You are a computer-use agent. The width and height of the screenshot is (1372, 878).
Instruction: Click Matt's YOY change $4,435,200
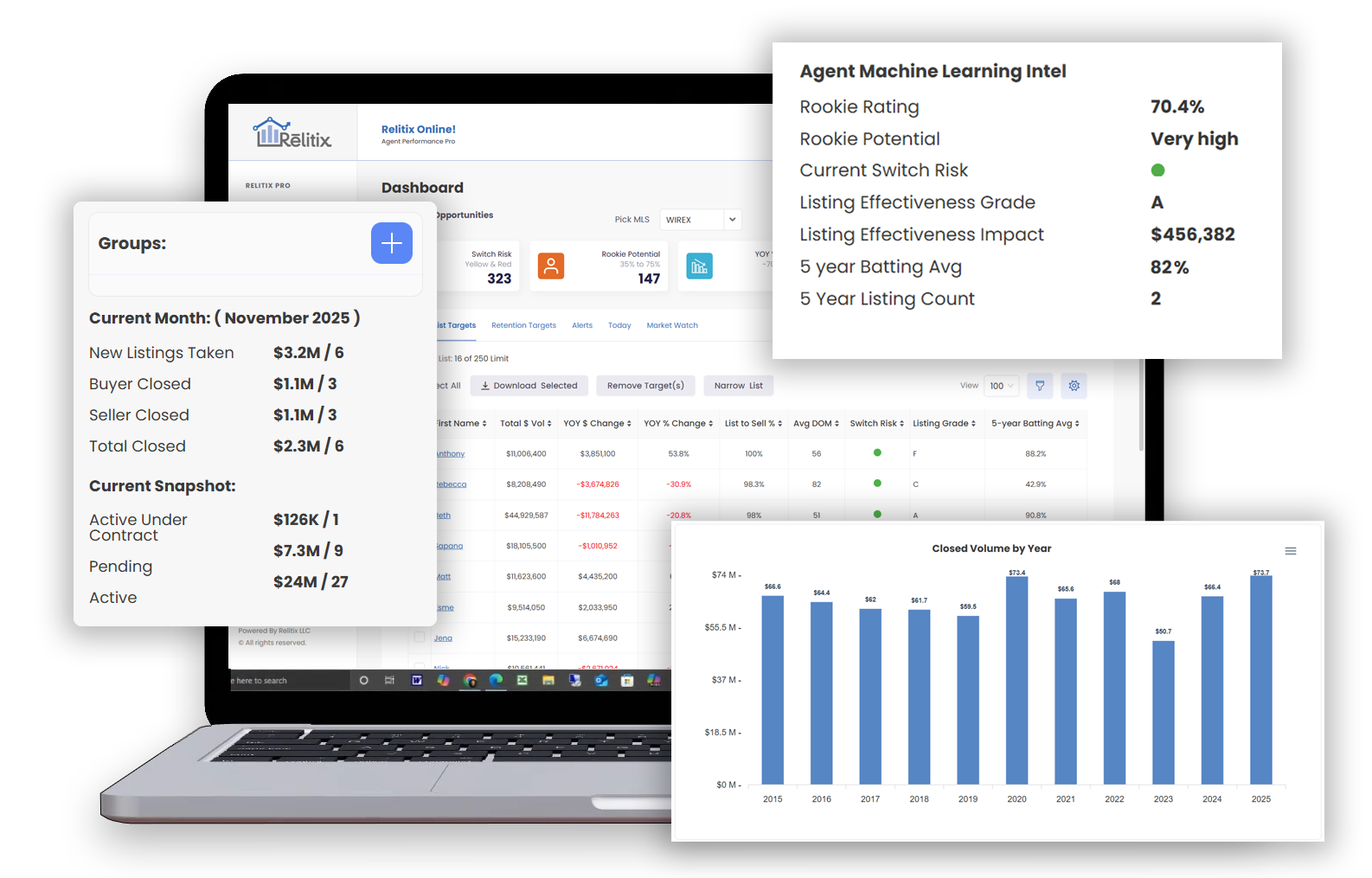(x=598, y=577)
